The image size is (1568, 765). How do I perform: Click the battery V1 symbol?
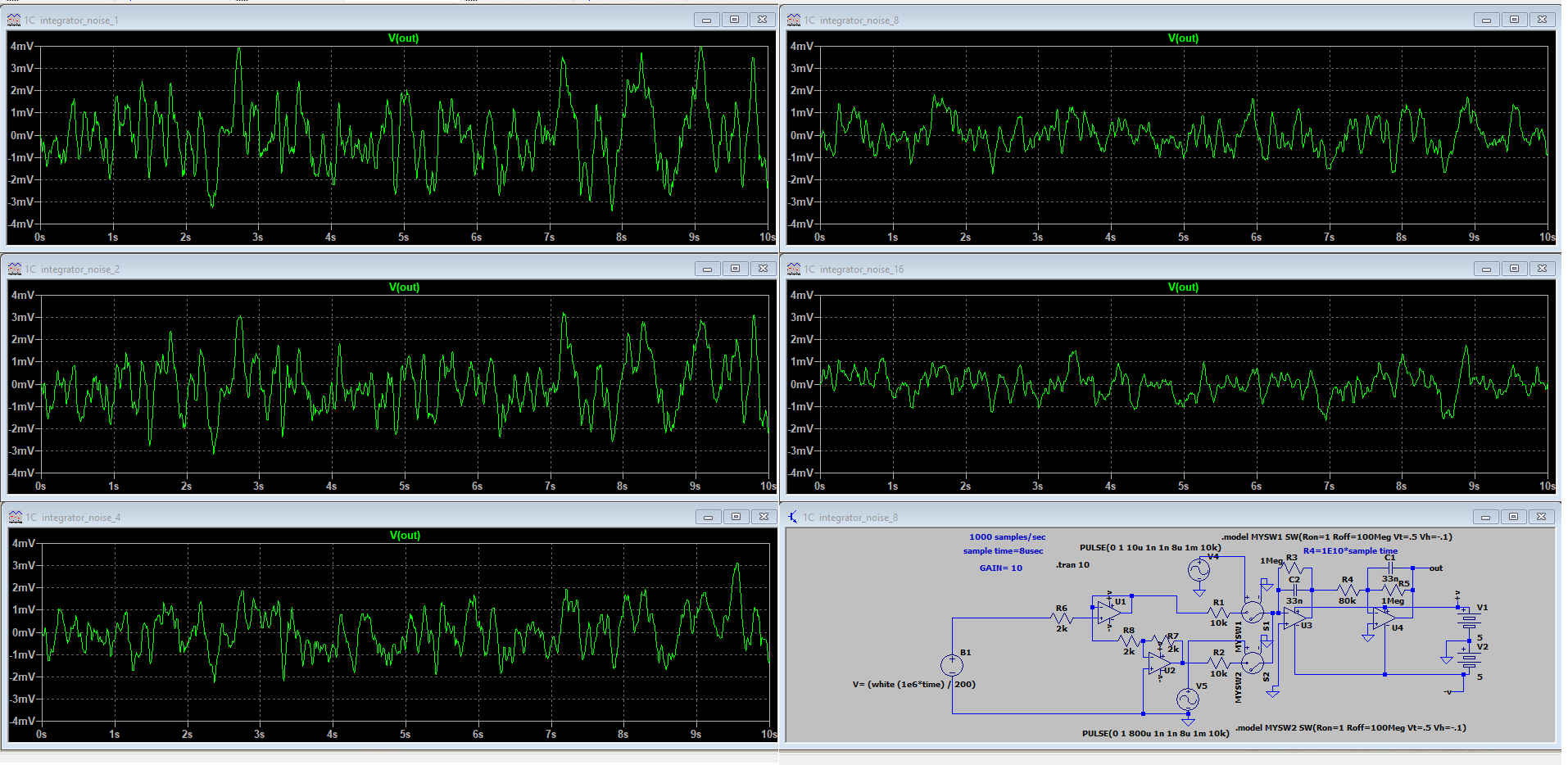[x=1470, y=619]
